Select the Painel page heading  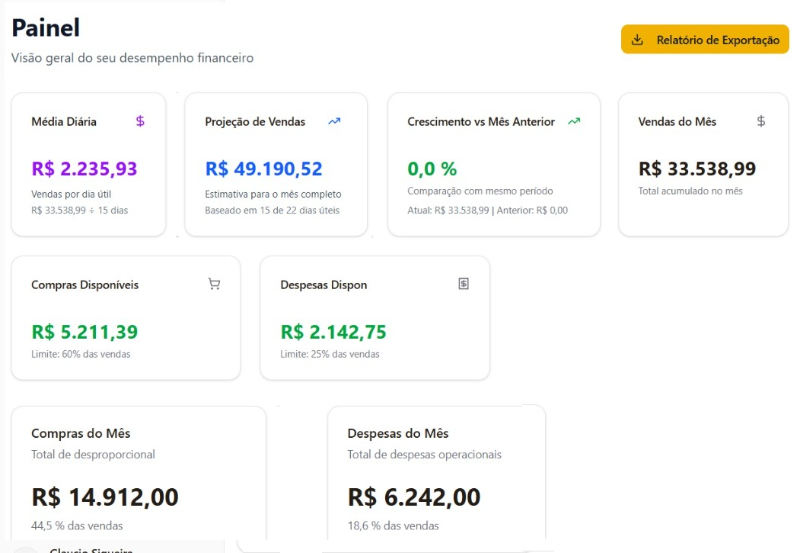tap(45, 28)
